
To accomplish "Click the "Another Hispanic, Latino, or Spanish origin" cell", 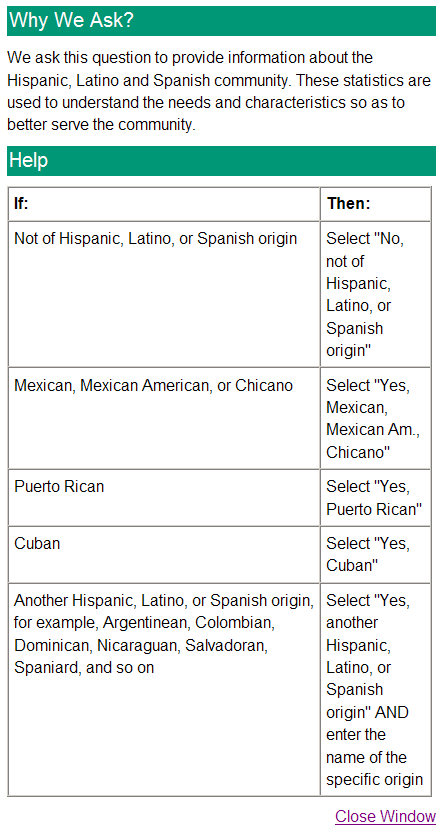I will (x=164, y=690).
